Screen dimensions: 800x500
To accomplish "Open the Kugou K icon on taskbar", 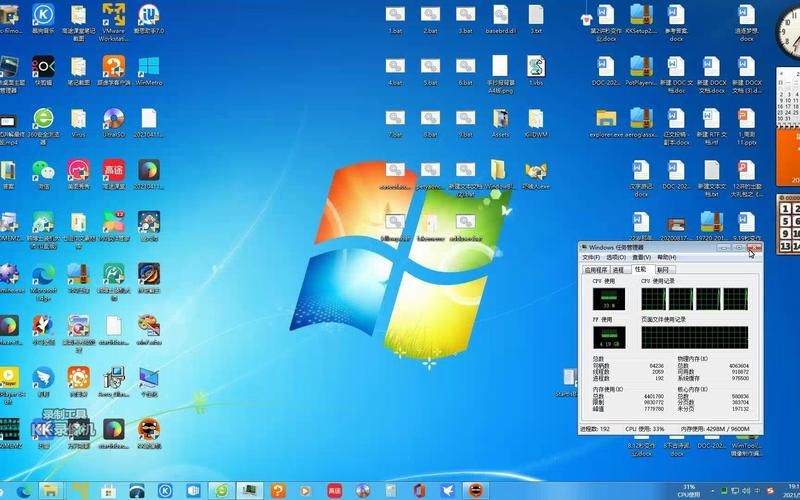I will click(x=164, y=491).
